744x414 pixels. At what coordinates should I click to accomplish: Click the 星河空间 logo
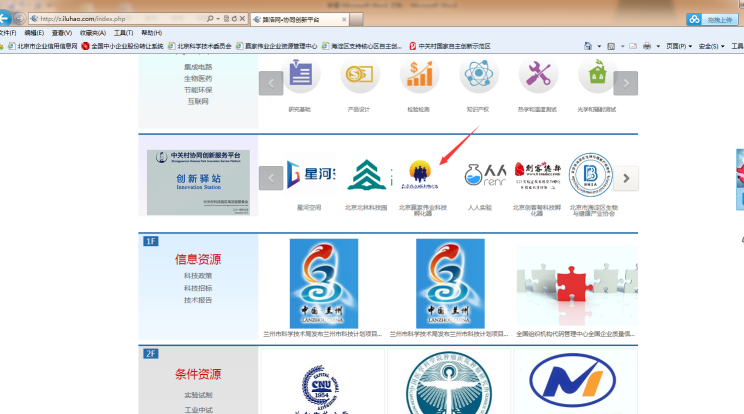(x=310, y=174)
